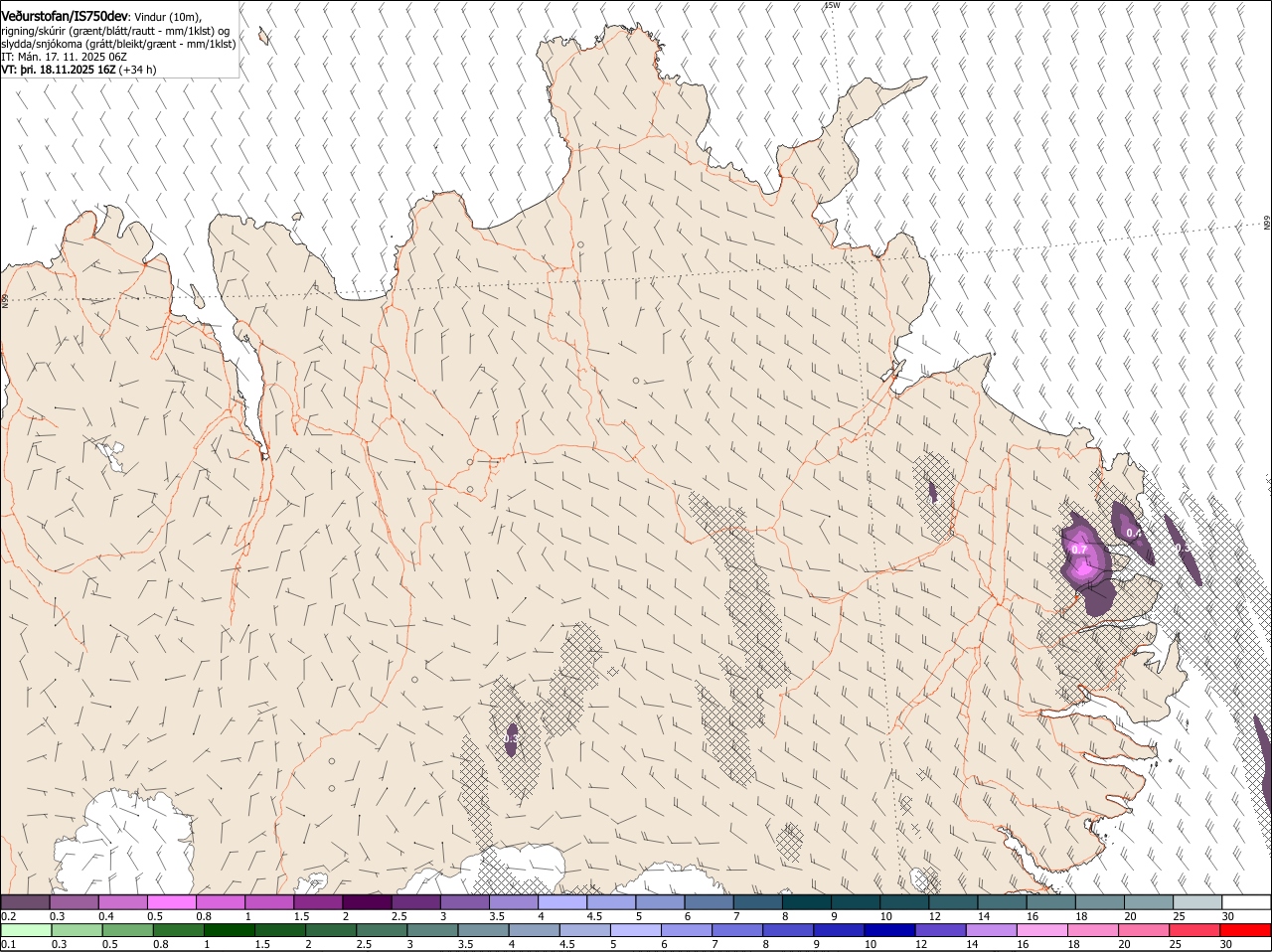Select dark teal snow swatch between 8 and 9
This screenshot has width=1272, height=952.
coord(807,902)
